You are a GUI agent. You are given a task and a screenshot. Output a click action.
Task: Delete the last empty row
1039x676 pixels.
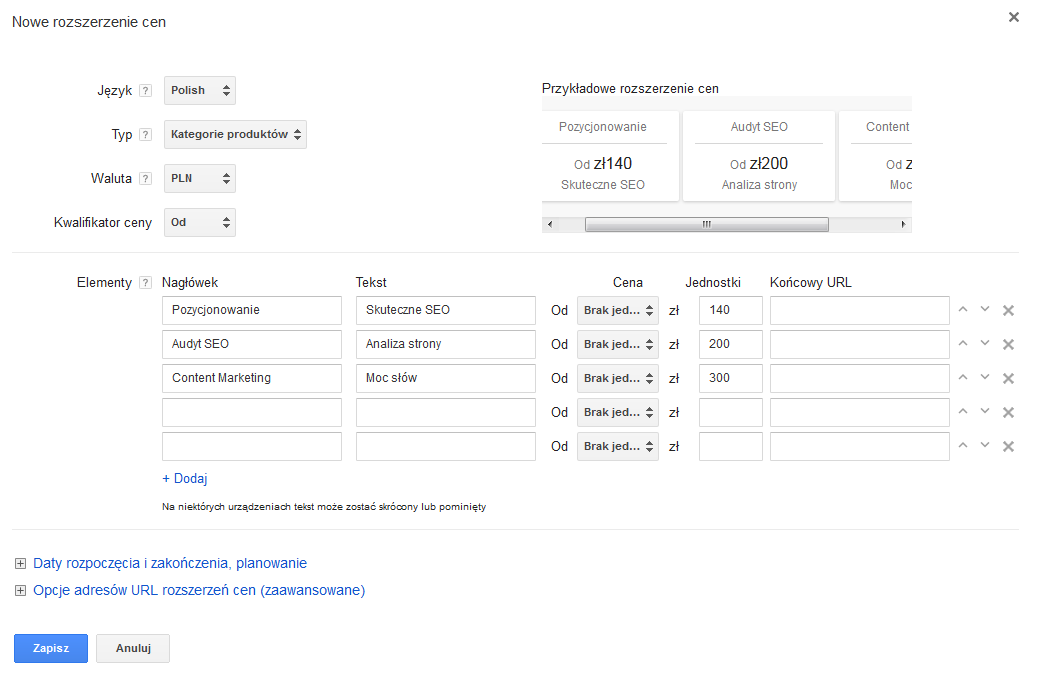(1008, 446)
